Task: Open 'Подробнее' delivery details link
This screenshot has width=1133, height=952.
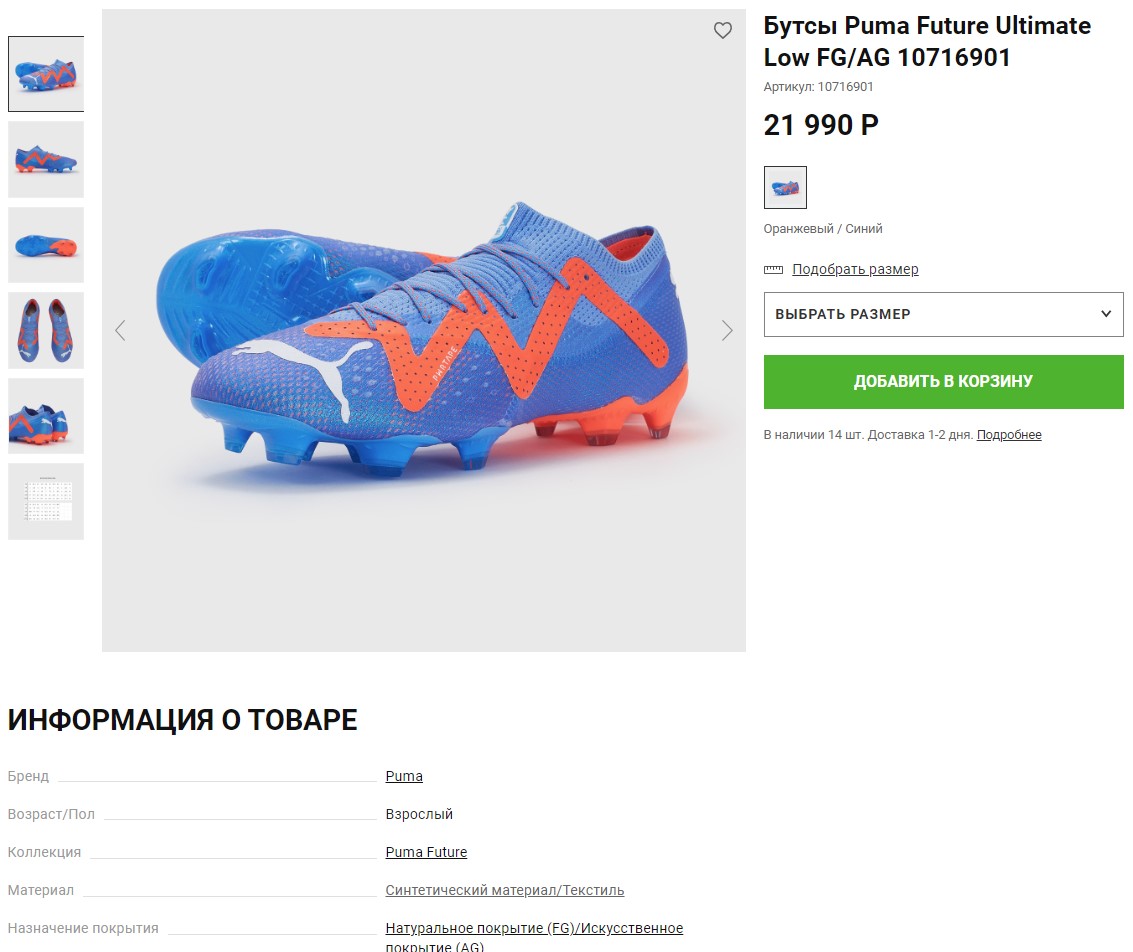Action: (x=1009, y=435)
